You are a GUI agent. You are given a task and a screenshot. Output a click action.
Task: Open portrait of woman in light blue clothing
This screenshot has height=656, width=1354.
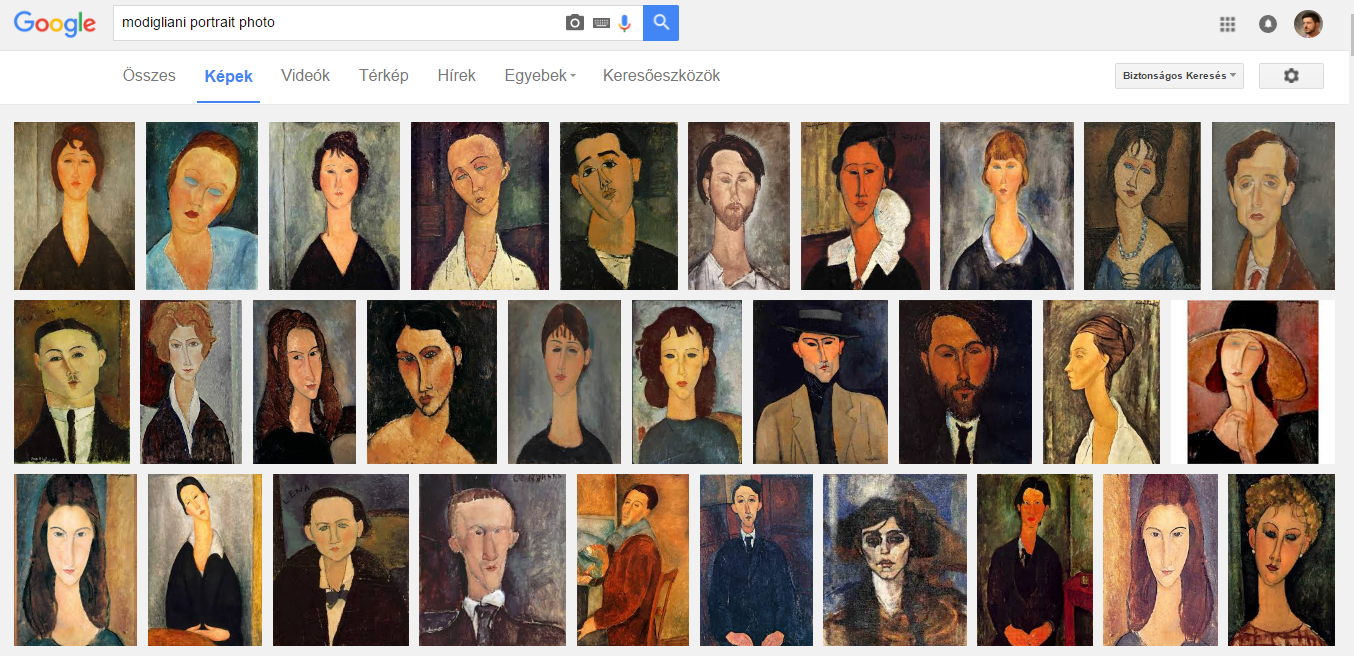coord(202,206)
